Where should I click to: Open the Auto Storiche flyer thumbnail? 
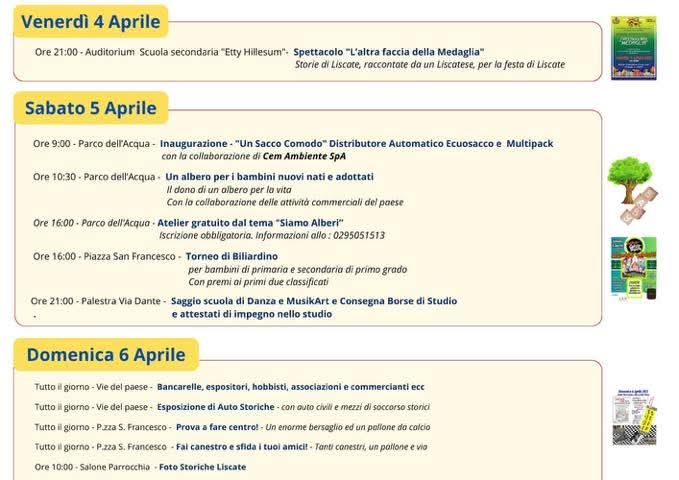pyautogui.click(x=634, y=417)
